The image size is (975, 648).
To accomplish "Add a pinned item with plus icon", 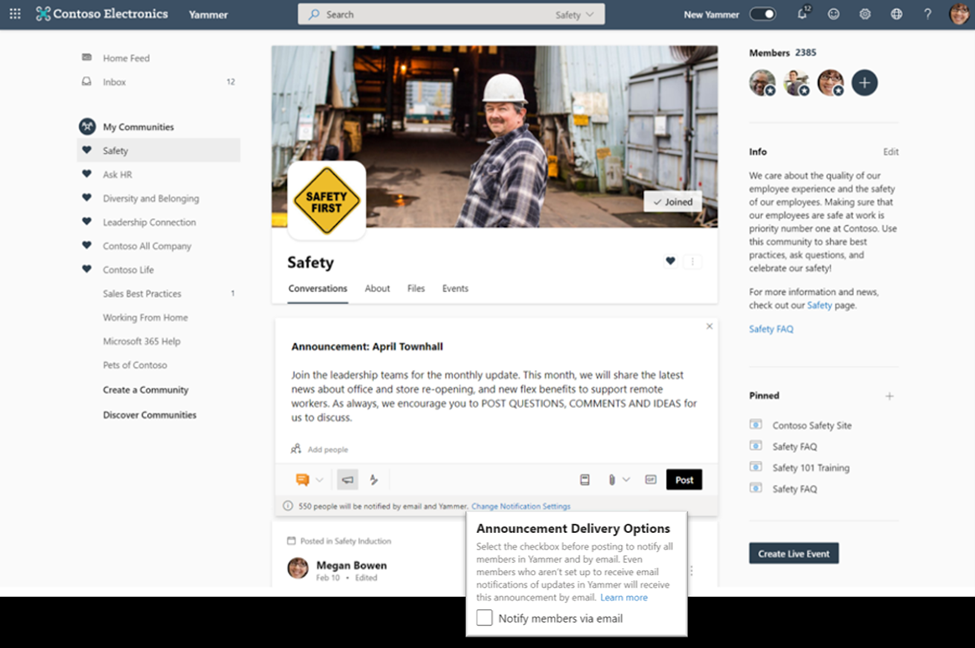I will click(x=889, y=396).
